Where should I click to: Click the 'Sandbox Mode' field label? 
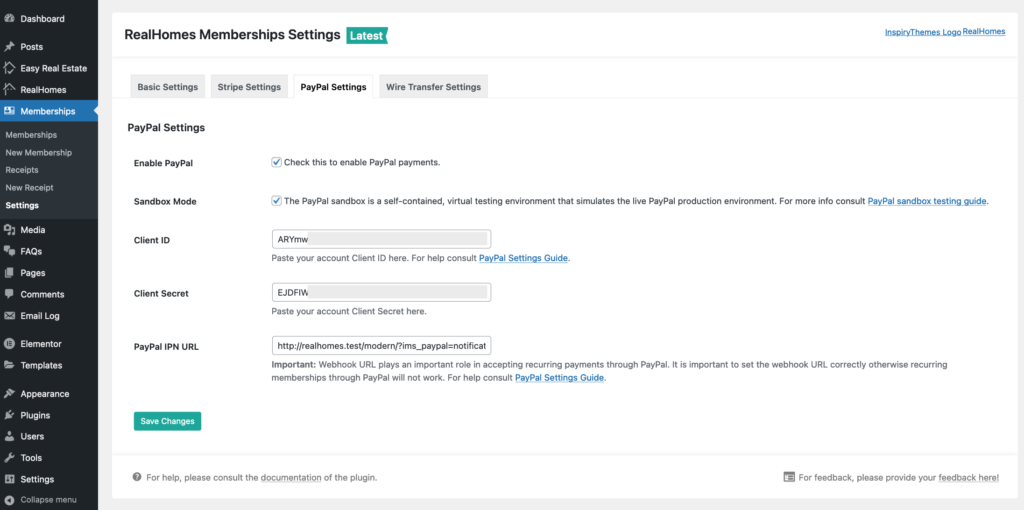165,201
